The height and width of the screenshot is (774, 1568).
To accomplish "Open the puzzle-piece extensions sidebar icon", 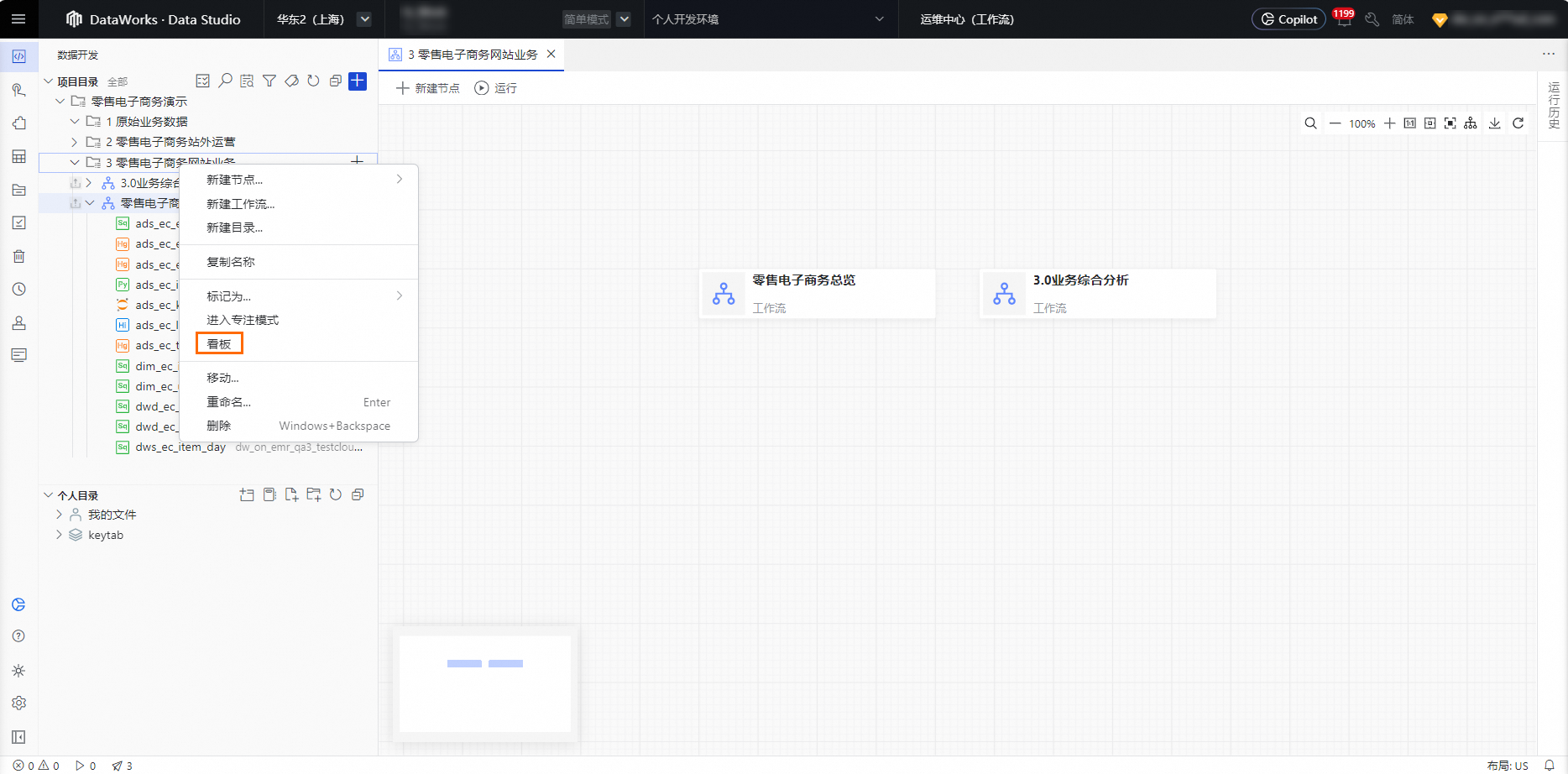I will pyautogui.click(x=18, y=123).
